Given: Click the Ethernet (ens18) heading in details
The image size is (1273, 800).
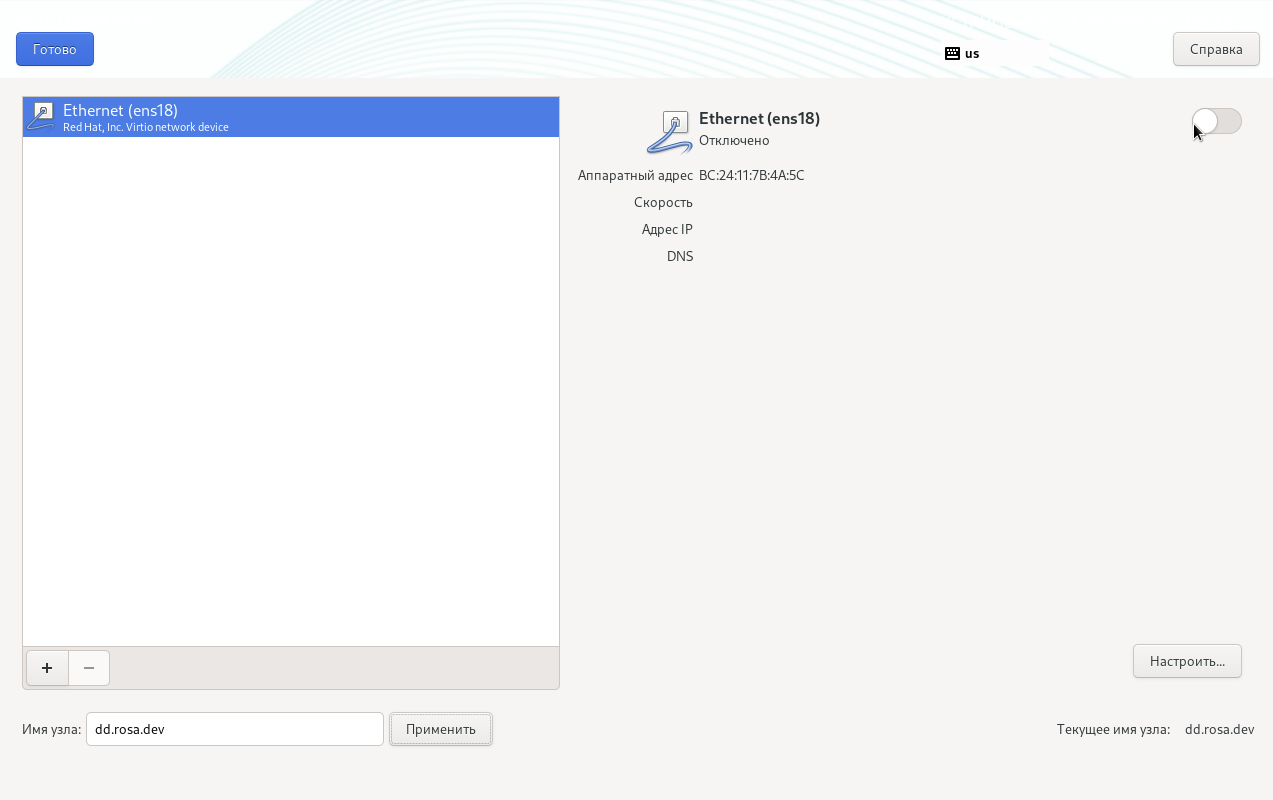Looking at the screenshot, I should tap(759, 118).
